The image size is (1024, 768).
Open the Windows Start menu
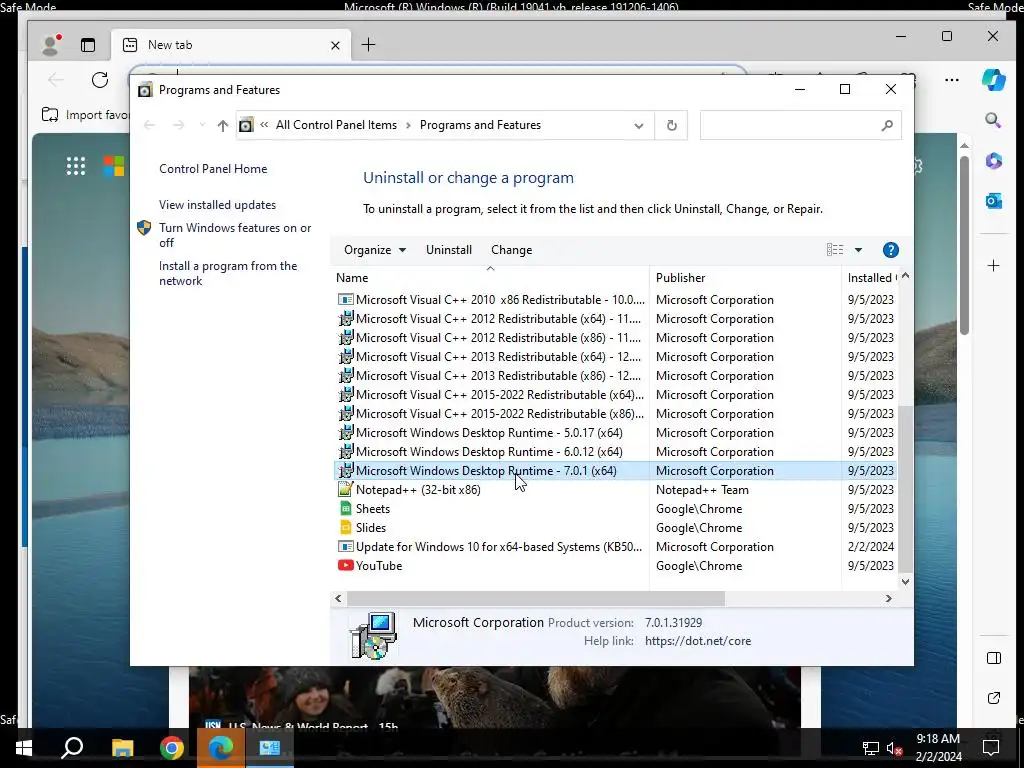pos(24,748)
